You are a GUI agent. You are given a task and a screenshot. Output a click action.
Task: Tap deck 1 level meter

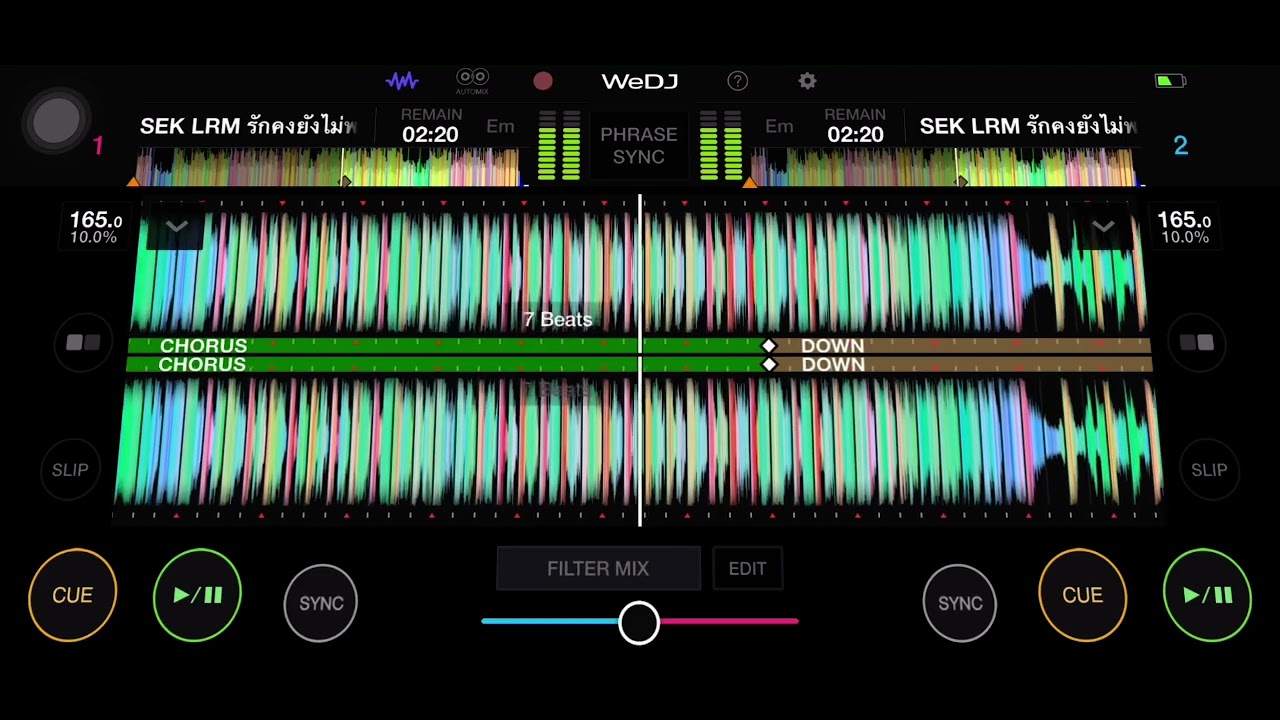click(x=559, y=146)
